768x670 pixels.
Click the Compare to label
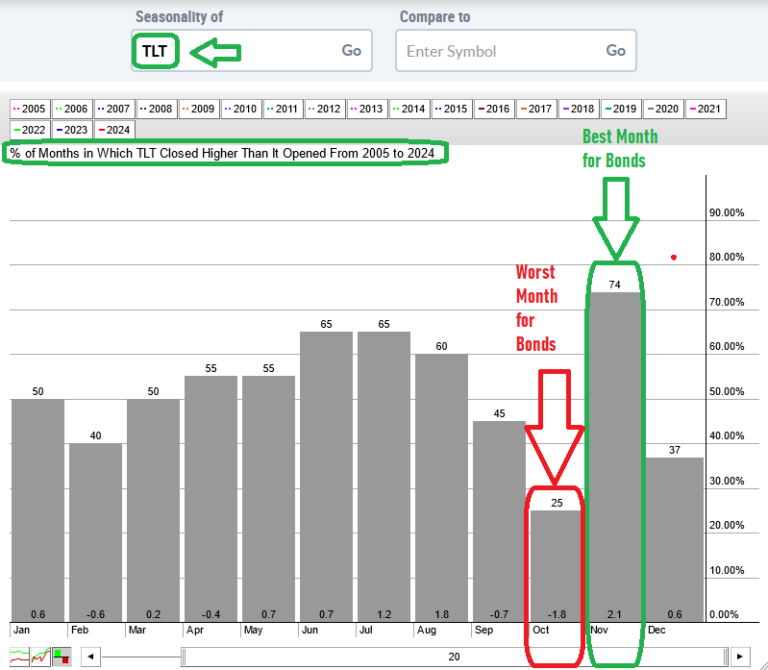pyautogui.click(x=435, y=17)
